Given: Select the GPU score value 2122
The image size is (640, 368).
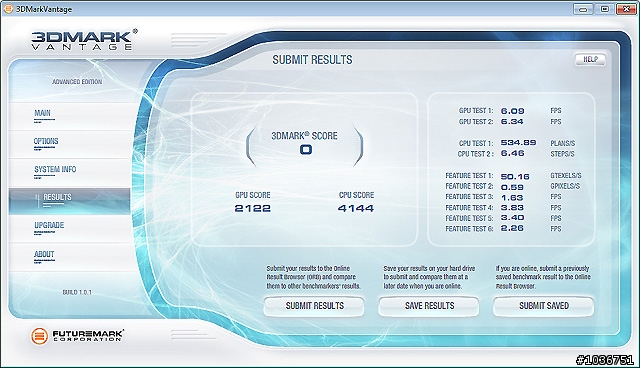Looking at the screenshot, I should tap(253, 208).
